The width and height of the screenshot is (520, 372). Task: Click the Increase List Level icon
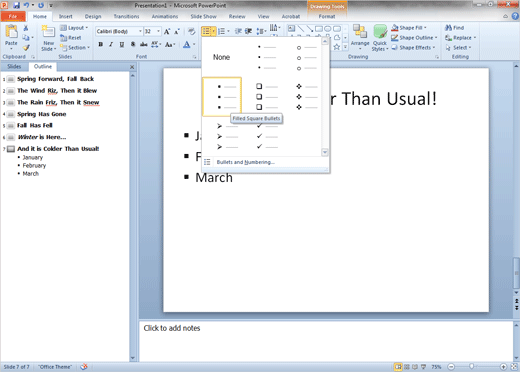pyautogui.click(x=248, y=31)
